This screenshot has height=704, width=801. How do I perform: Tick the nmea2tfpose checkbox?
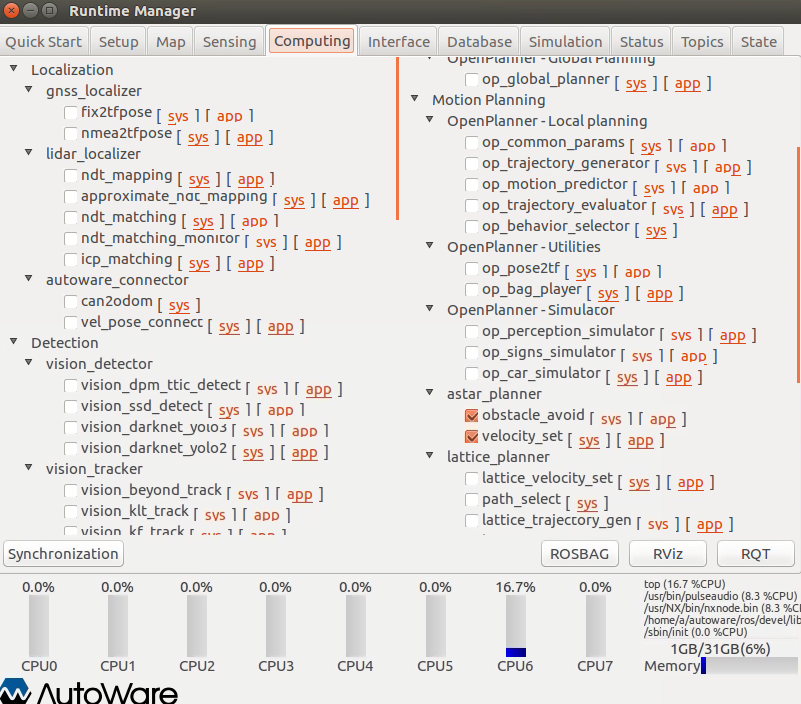click(71, 133)
